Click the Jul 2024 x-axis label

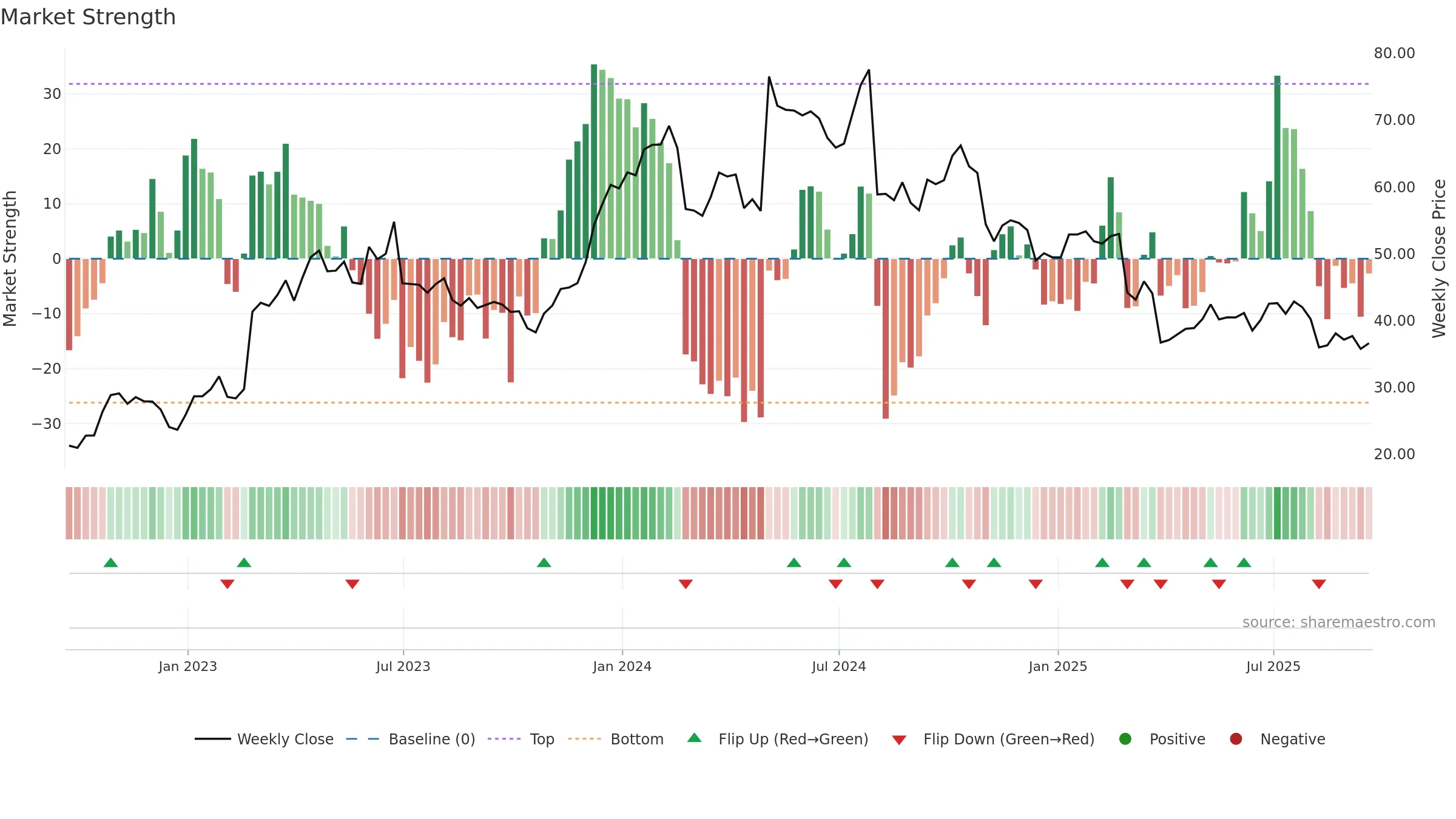tap(839, 666)
